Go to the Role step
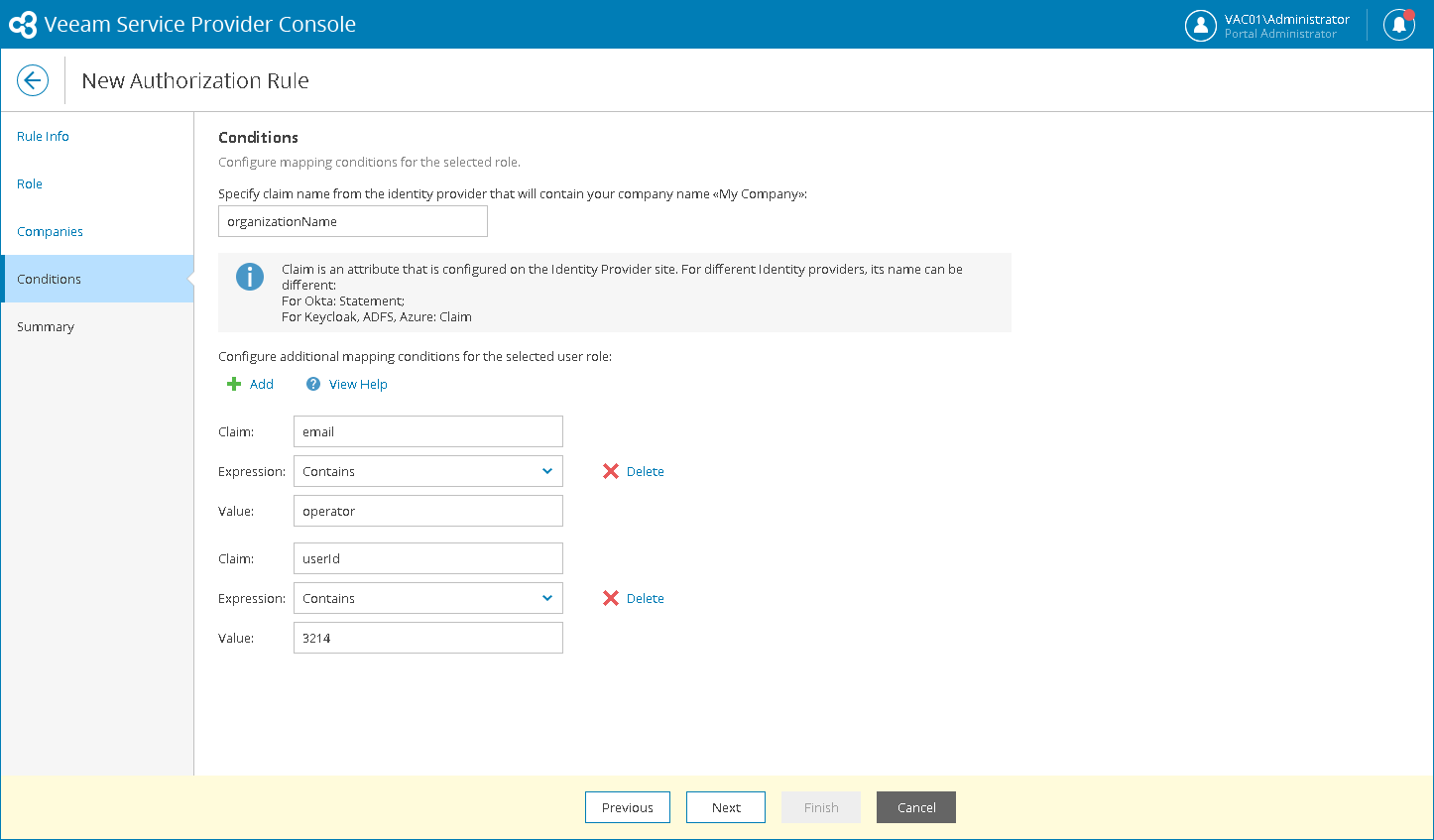This screenshot has width=1434, height=840. click(30, 183)
